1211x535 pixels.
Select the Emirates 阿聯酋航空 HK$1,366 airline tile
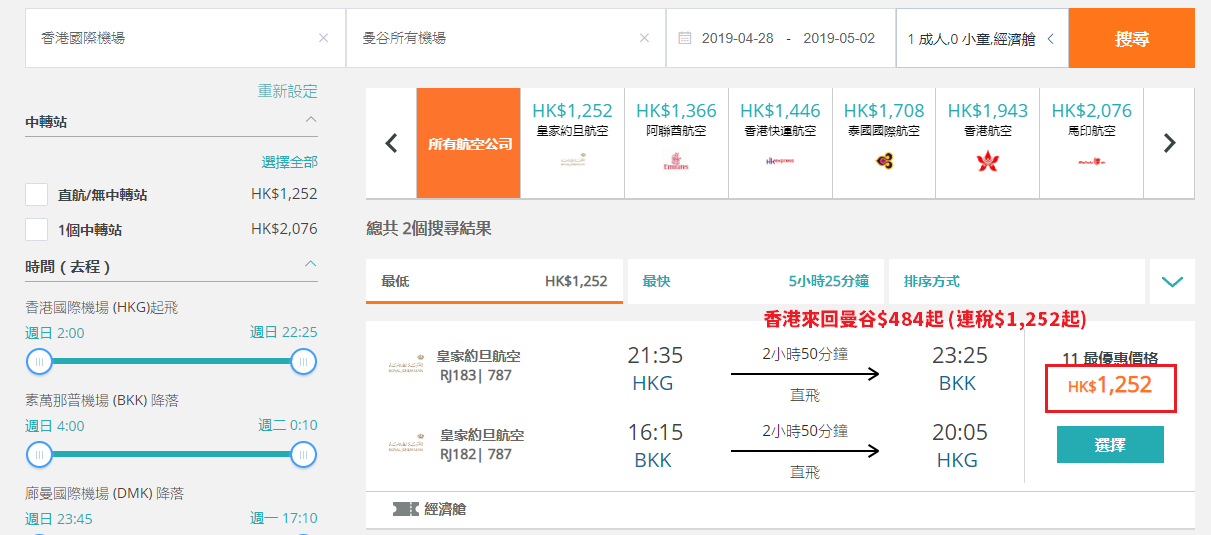click(676, 143)
